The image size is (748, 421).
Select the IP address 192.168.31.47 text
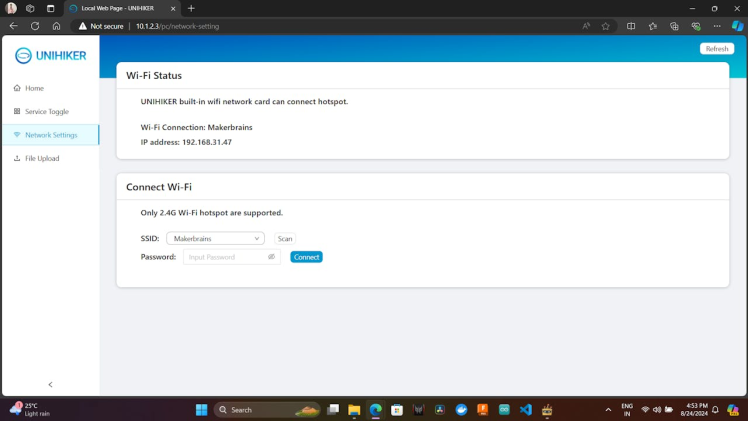[x=186, y=142]
